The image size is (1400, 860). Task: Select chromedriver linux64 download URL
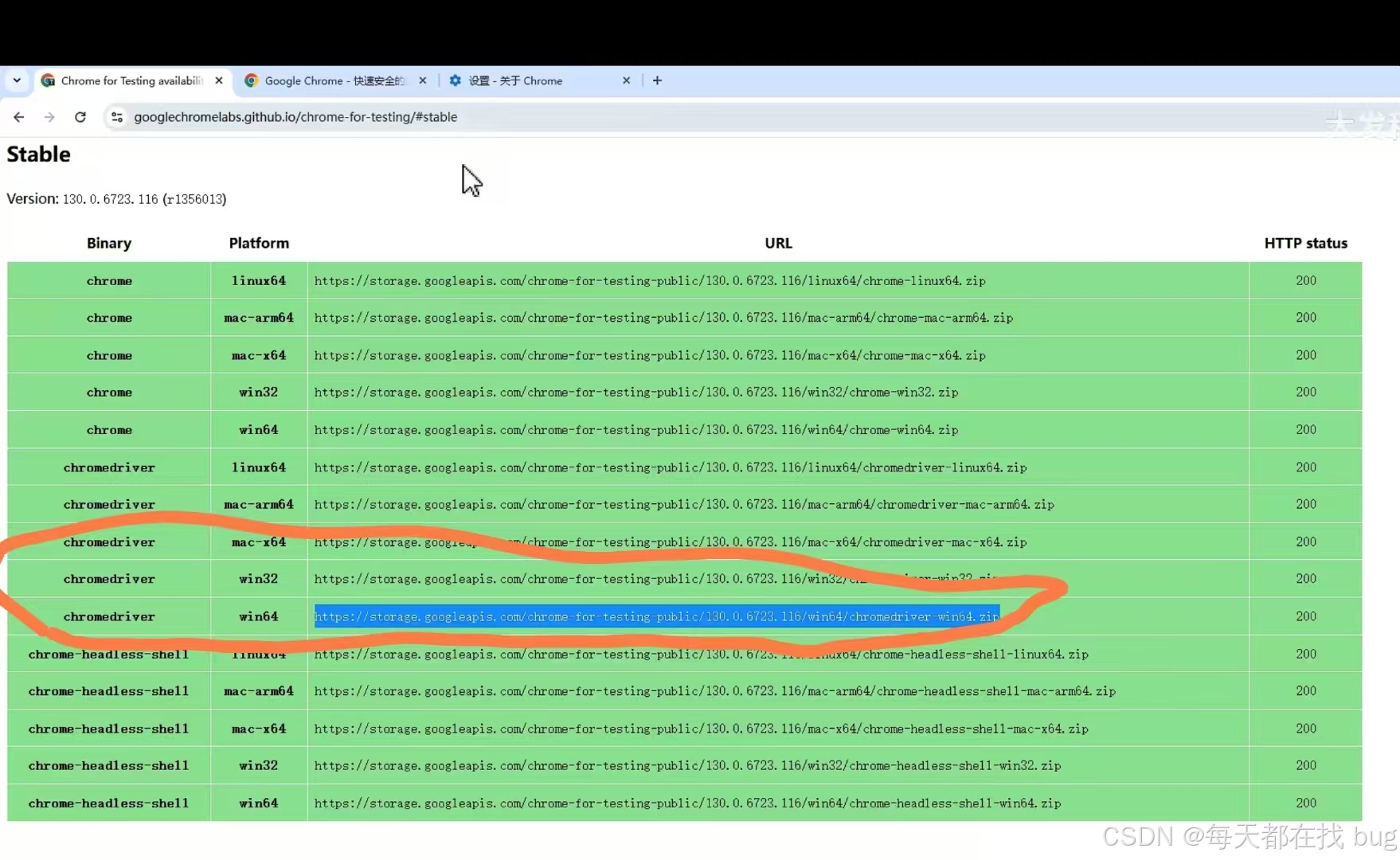coord(671,467)
